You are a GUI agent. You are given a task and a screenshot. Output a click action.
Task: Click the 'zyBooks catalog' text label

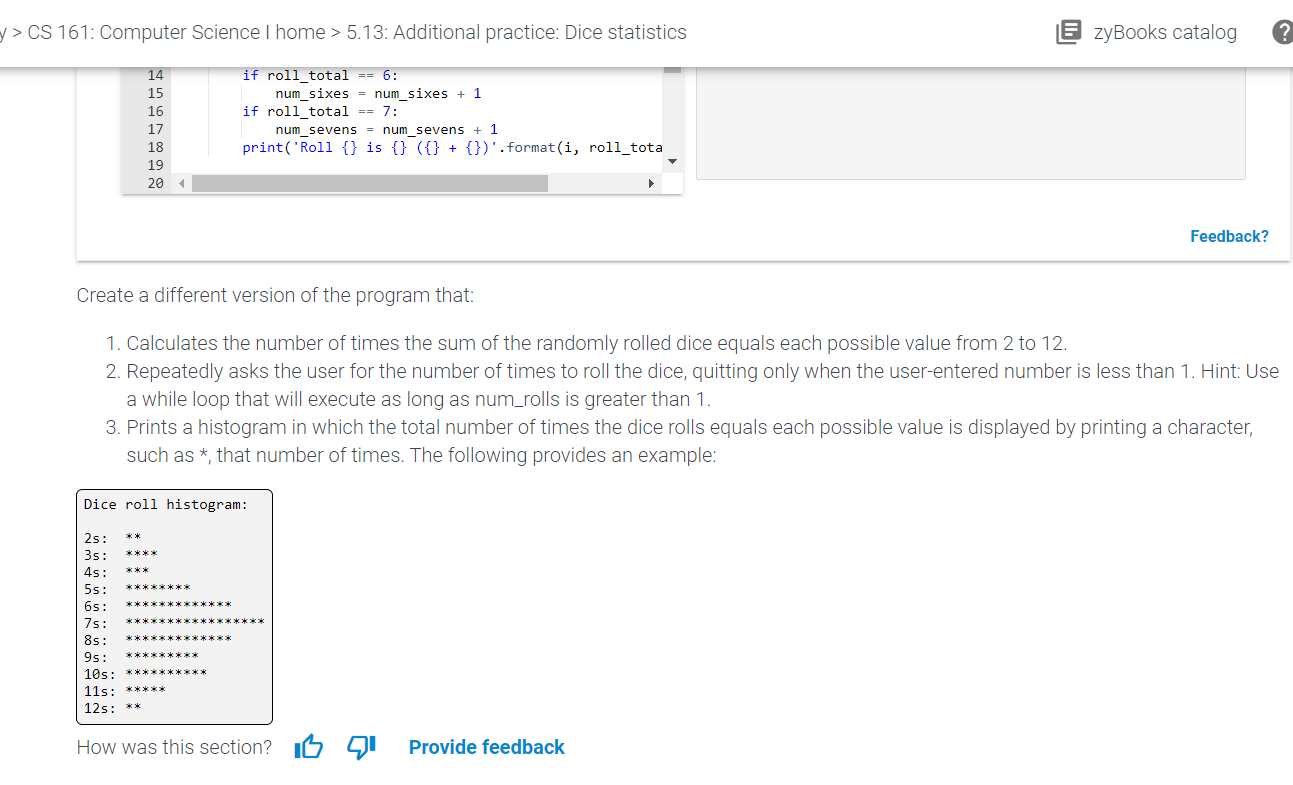click(1165, 31)
